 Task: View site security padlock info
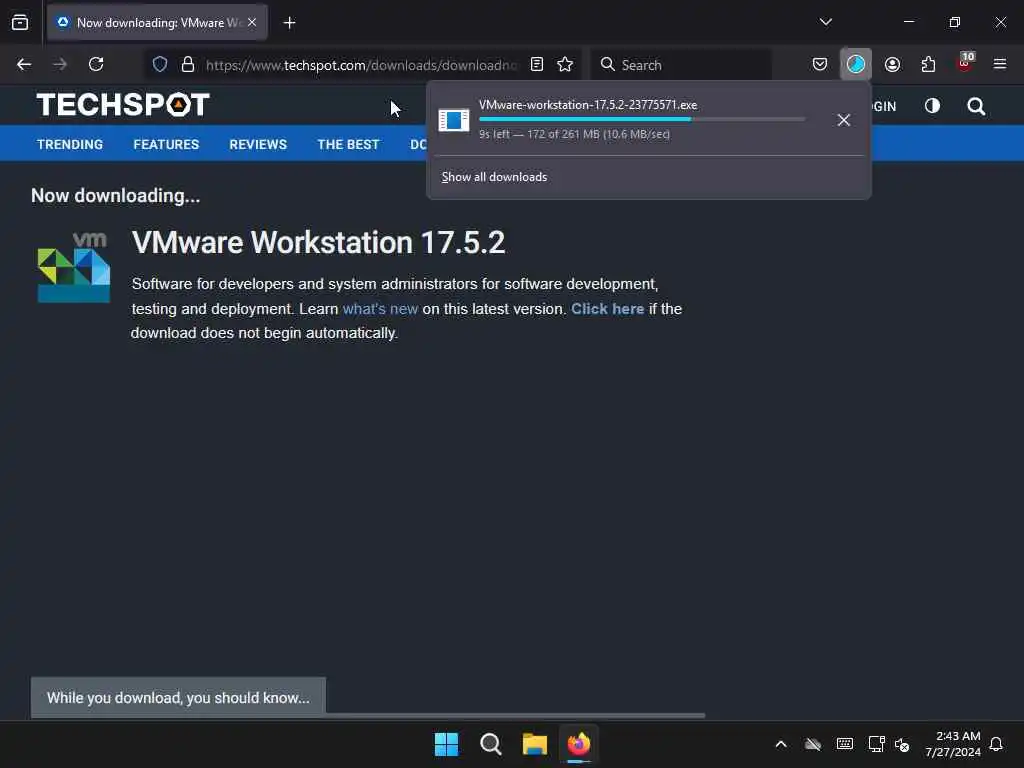pos(188,64)
